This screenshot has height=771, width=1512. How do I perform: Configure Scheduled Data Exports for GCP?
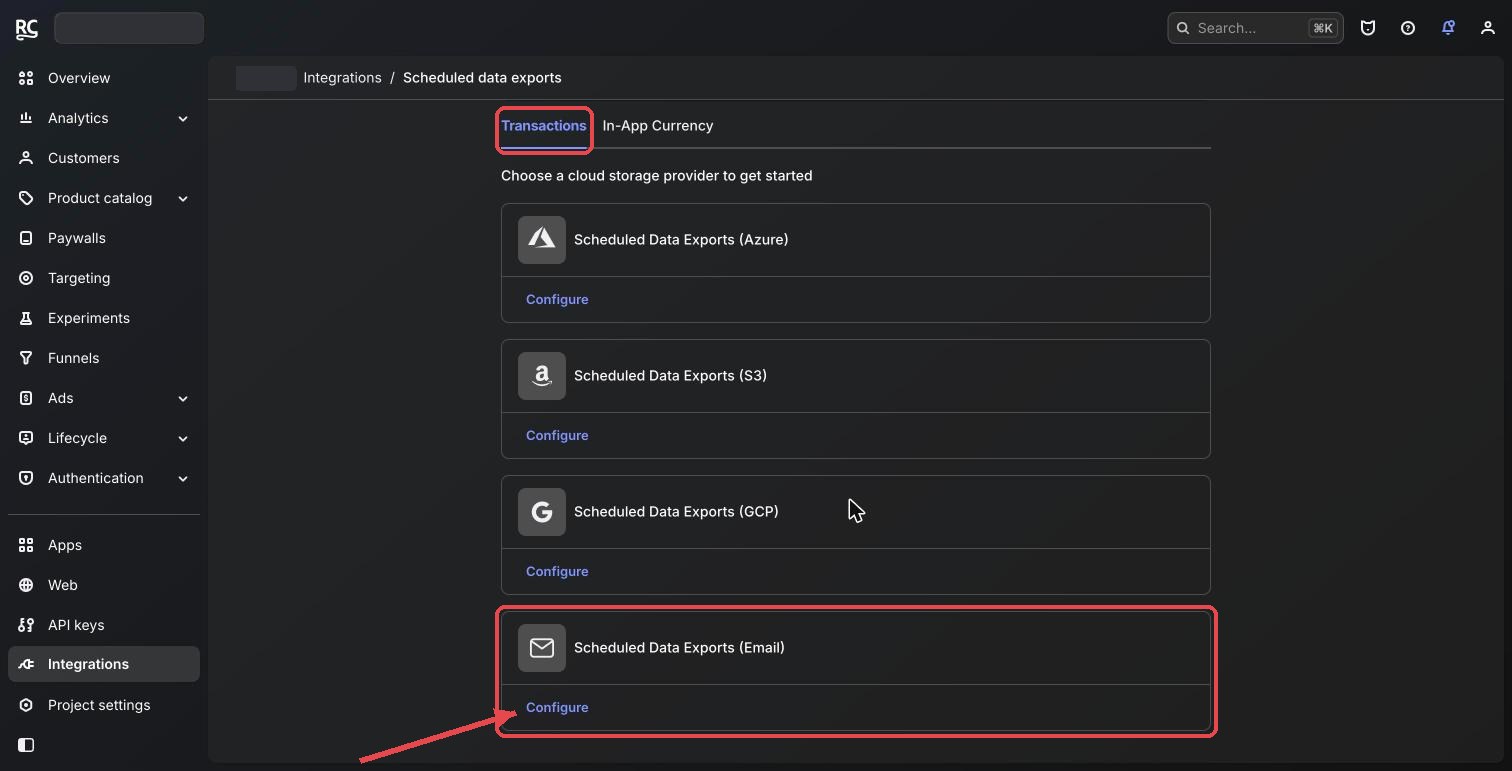(x=557, y=572)
